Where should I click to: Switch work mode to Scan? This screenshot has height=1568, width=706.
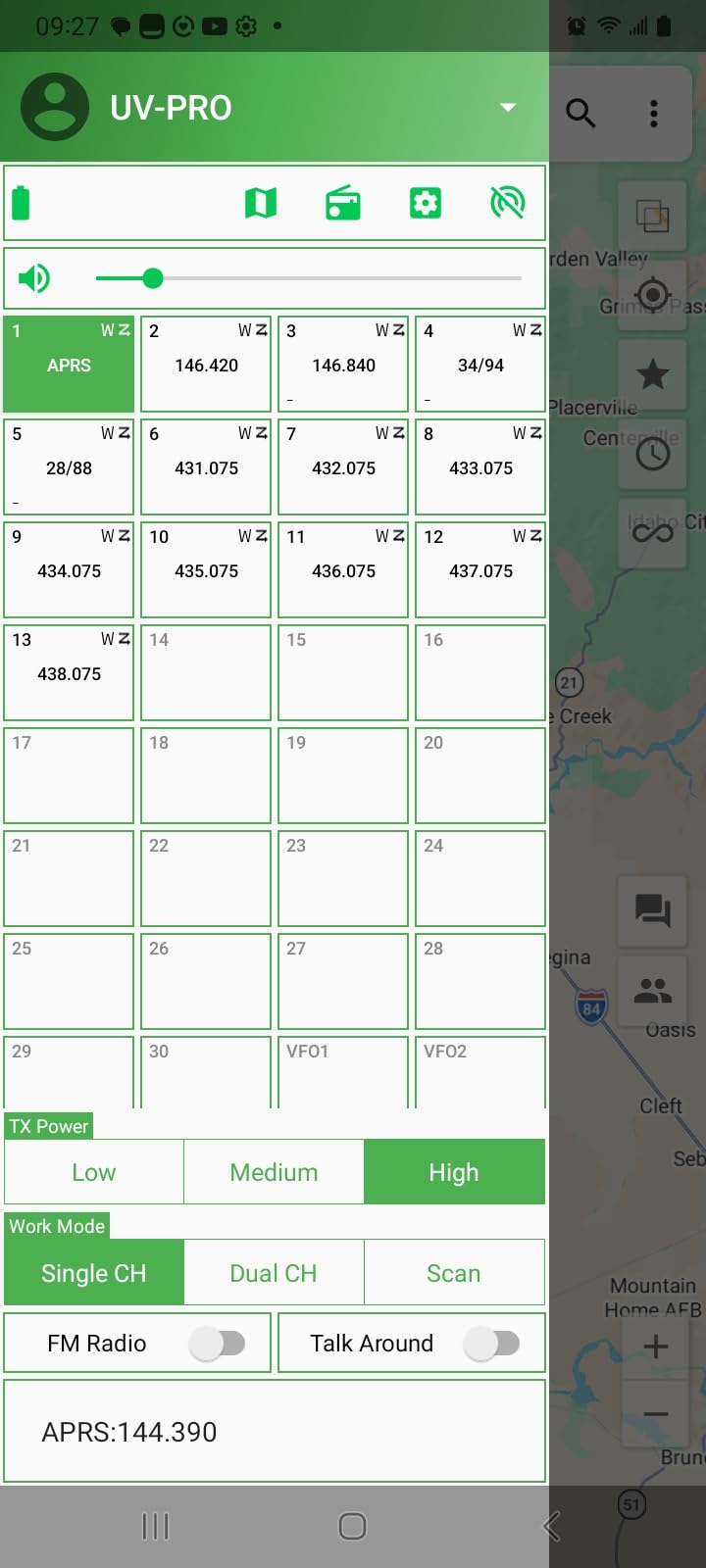point(454,1273)
